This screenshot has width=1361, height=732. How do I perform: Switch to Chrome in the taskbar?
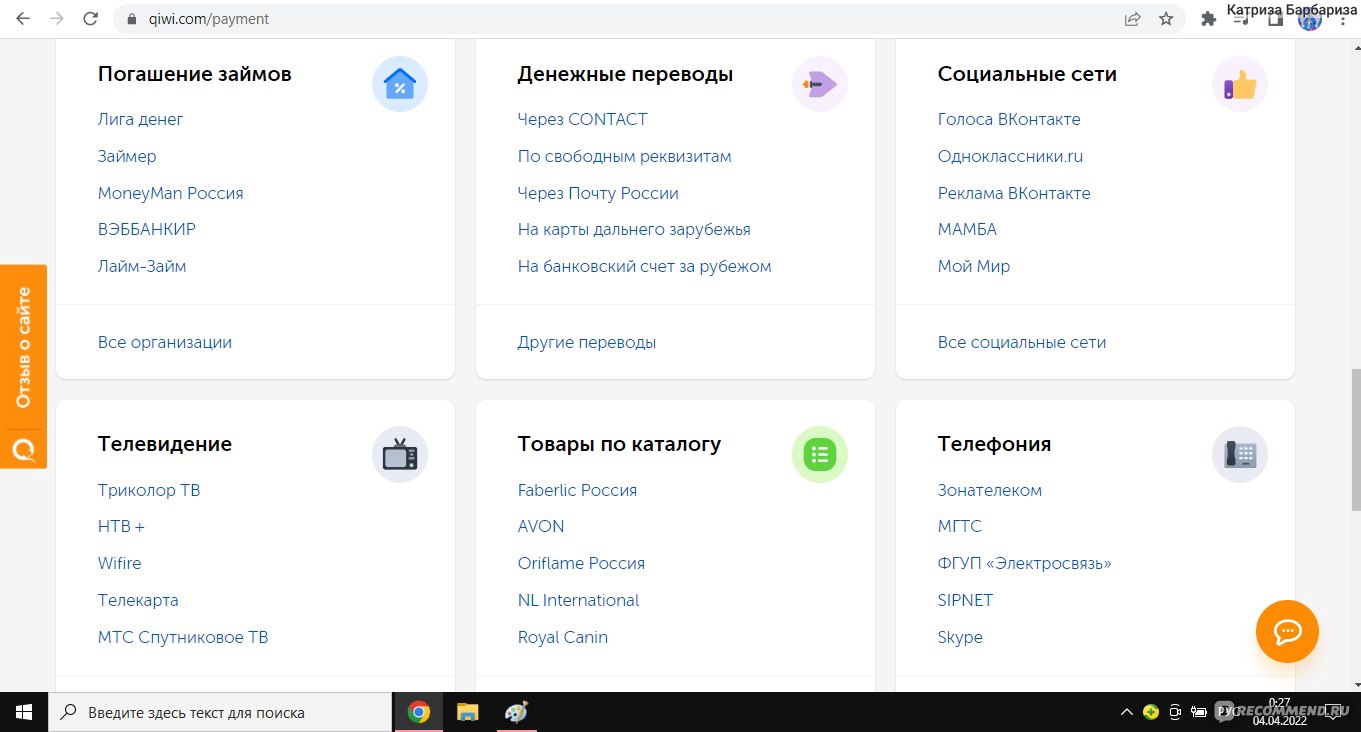pos(419,712)
